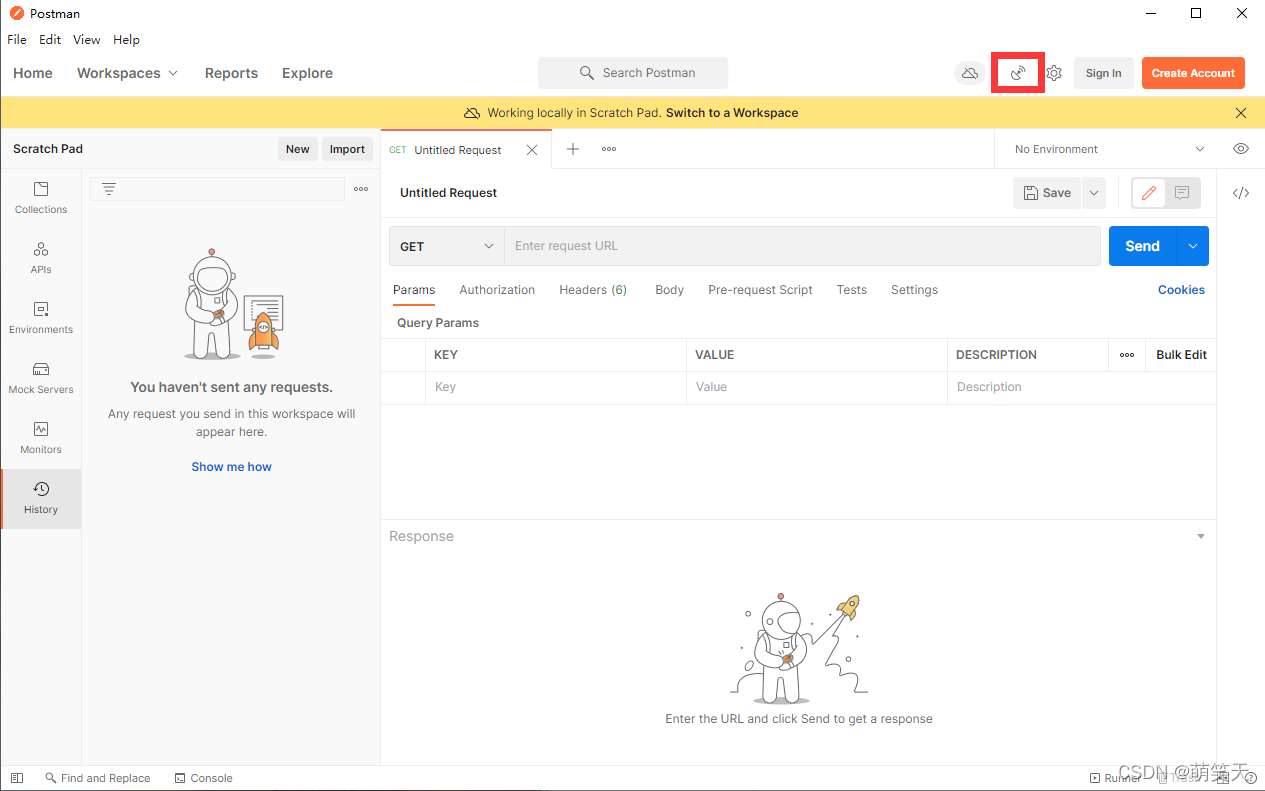
Task: Open the Edit menu
Action: (50, 40)
